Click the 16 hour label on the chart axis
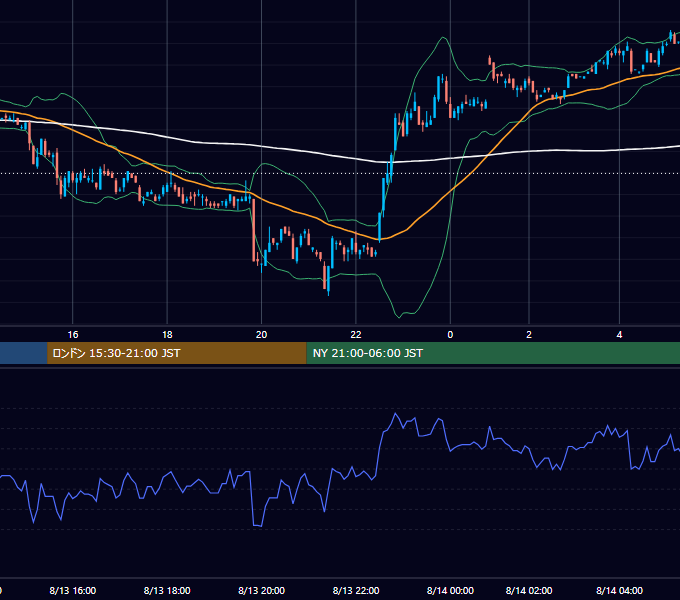The image size is (680, 600). coord(73,335)
